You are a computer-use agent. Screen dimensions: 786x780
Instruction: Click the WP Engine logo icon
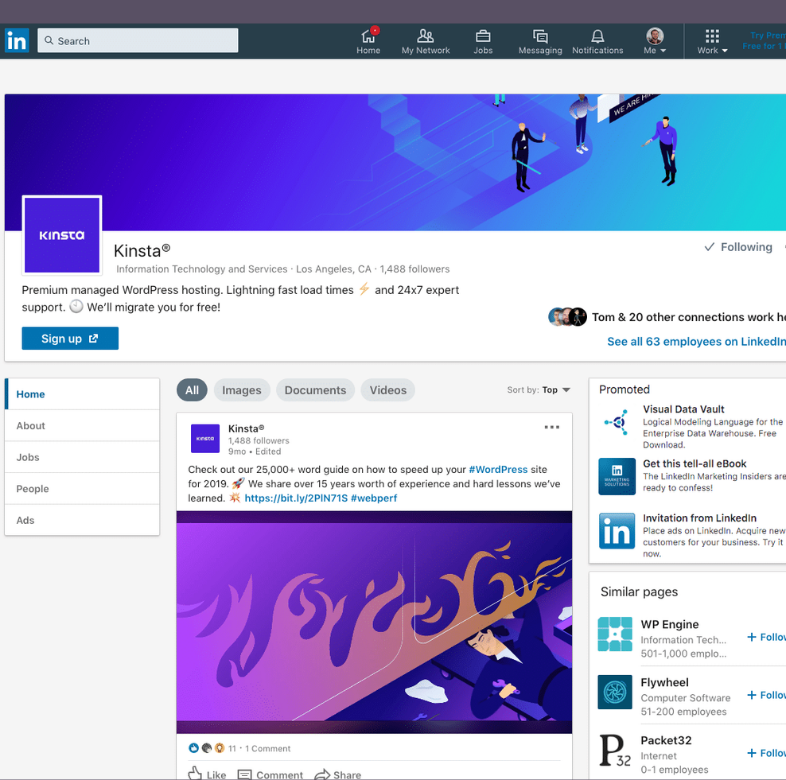pyautogui.click(x=615, y=634)
